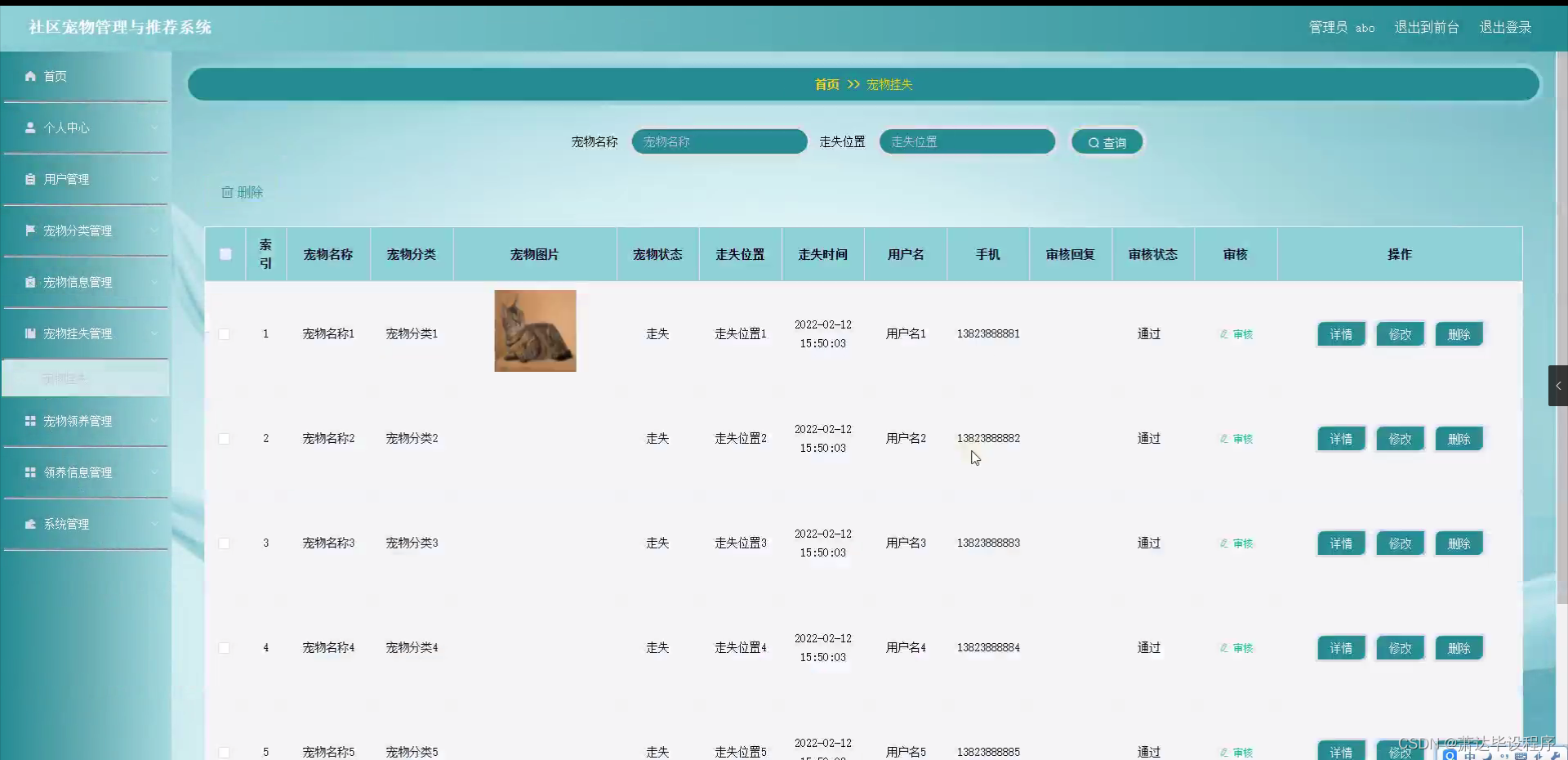Click the 查询 search button
The width and height of the screenshot is (1568, 760).
point(1107,142)
